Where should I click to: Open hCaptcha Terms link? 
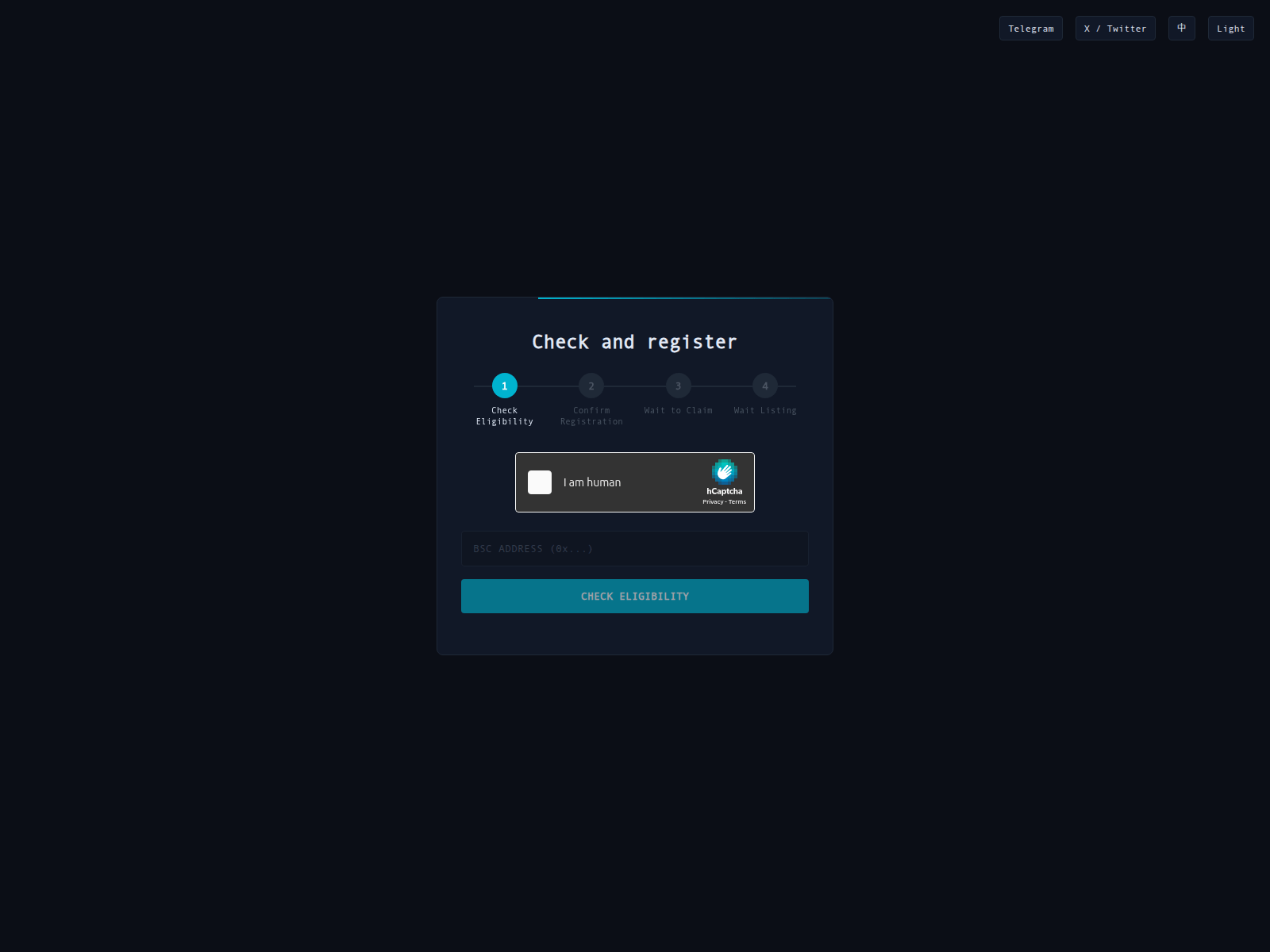[737, 501]
